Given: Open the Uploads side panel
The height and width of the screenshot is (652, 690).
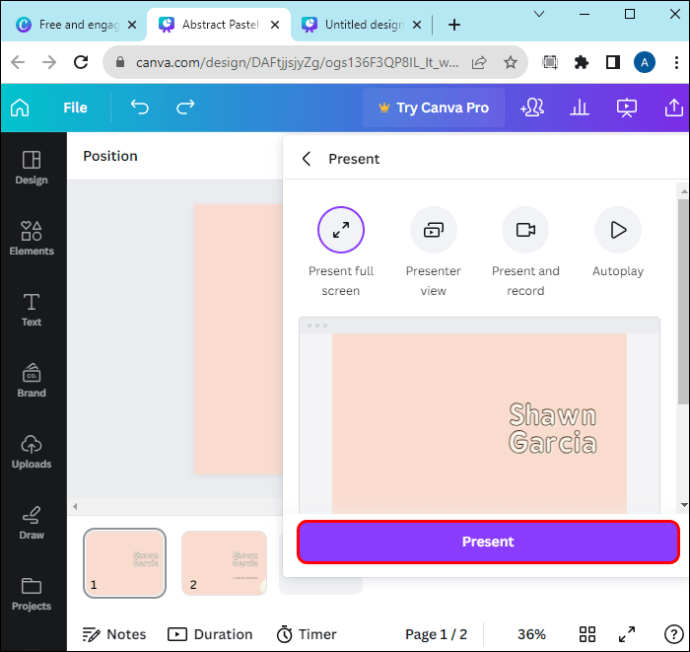Looking at the screenshot, I should coord(32,452).
